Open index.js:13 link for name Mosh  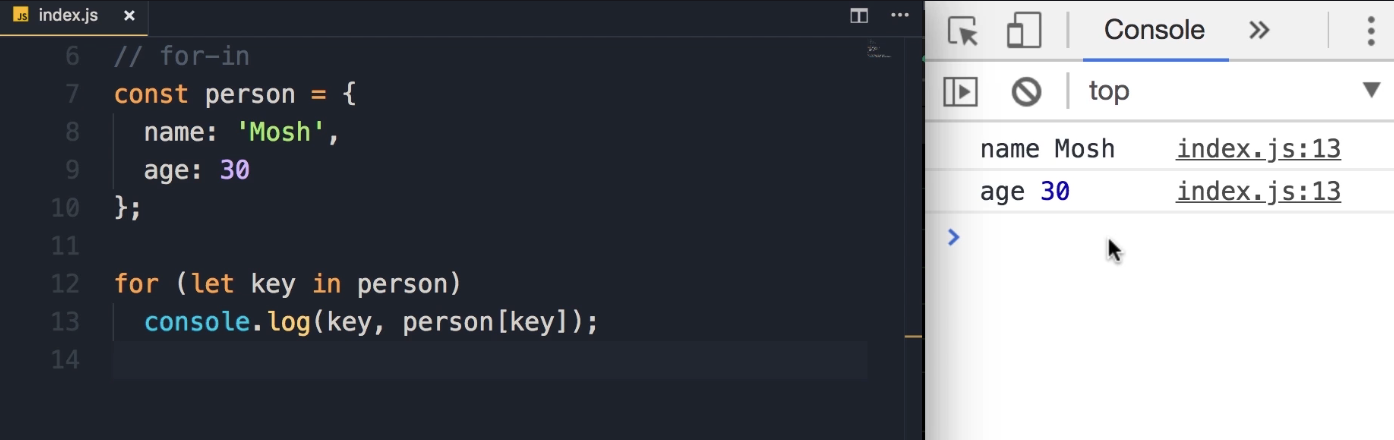1258,149
